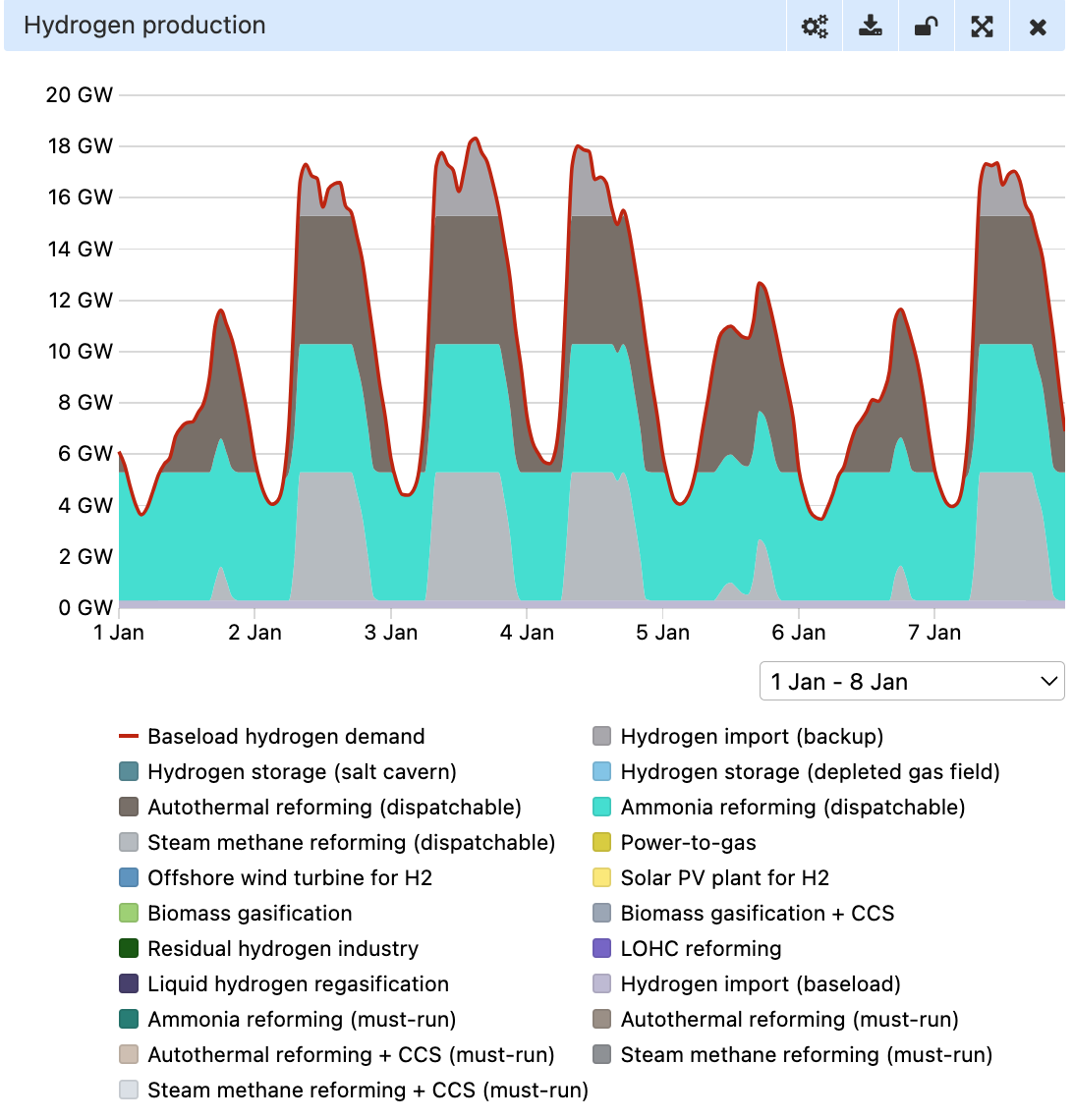This screenshot has height=1120, width=1073.
Task: Click the Ammonia reforming (must-run) teal swatch
Action: (x=129, y=1019)
